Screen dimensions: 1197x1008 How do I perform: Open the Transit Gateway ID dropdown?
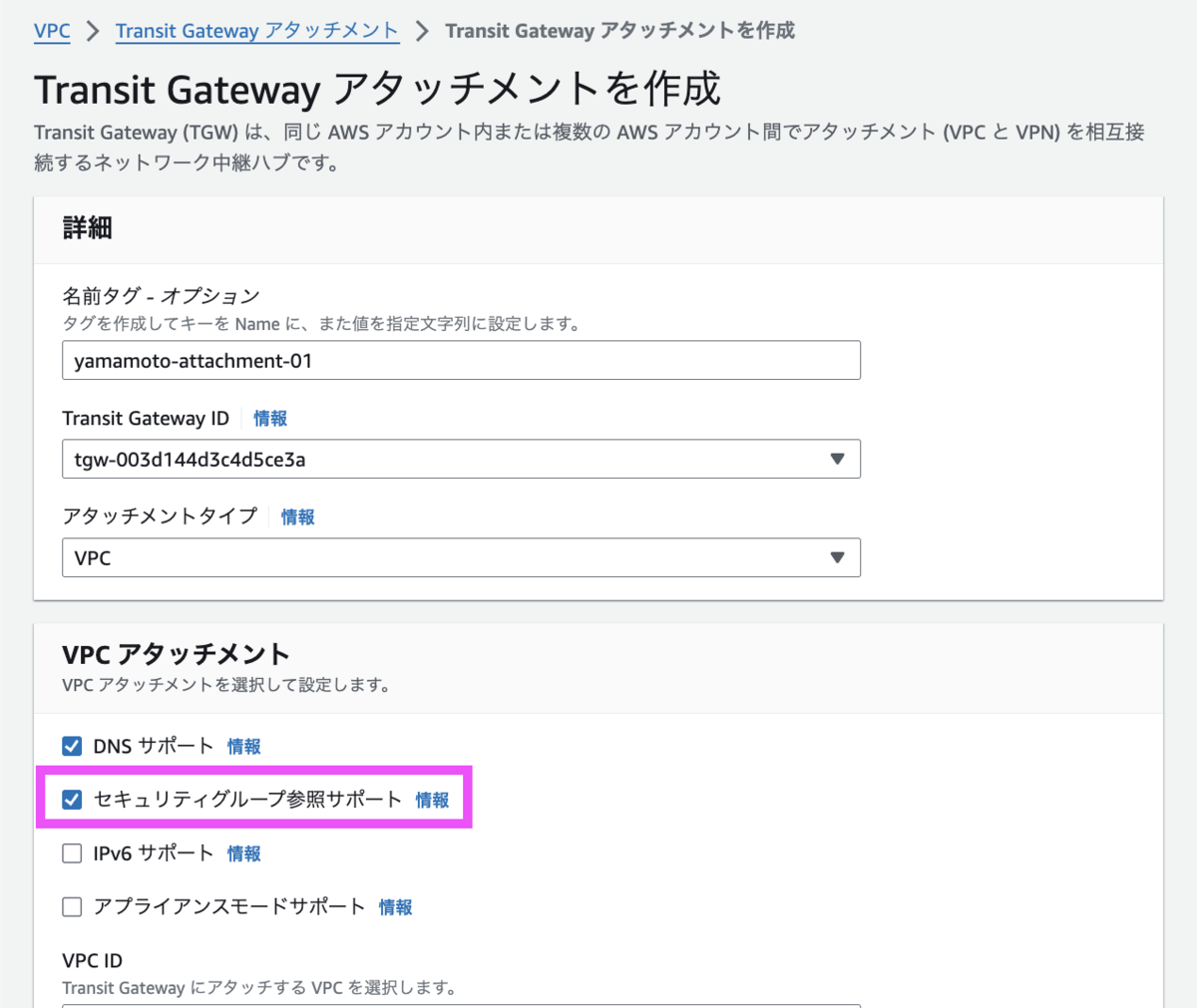coord(461,460)
